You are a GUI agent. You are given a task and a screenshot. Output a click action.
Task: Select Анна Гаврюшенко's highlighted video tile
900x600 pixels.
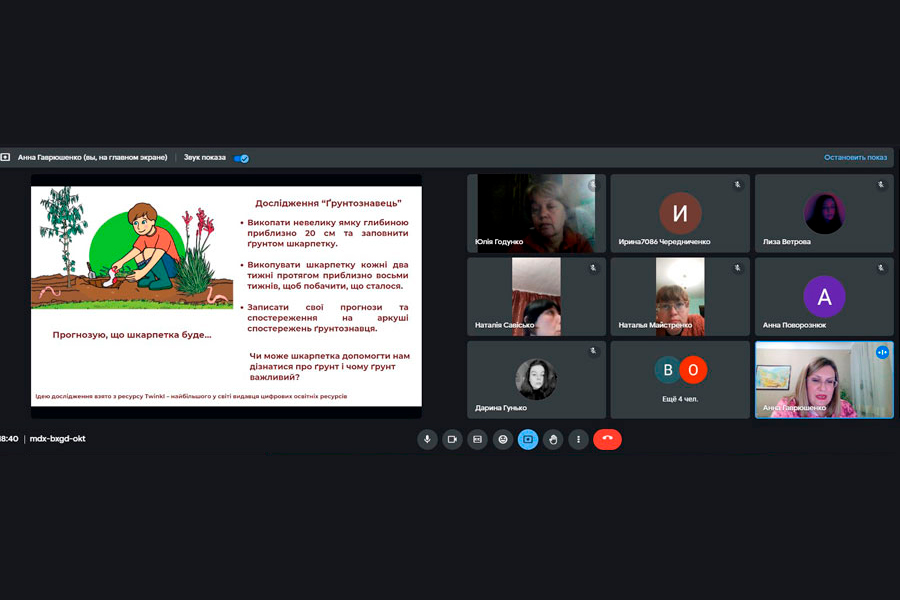(x=824, y=380)
